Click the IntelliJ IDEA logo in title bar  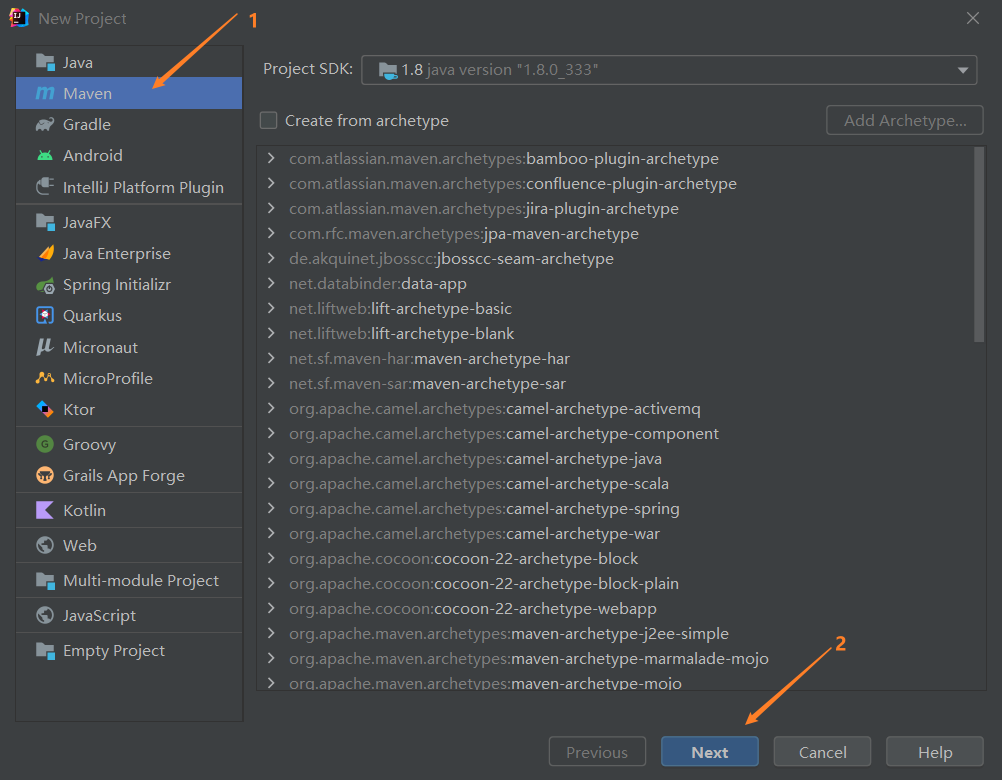coord(19,18)
